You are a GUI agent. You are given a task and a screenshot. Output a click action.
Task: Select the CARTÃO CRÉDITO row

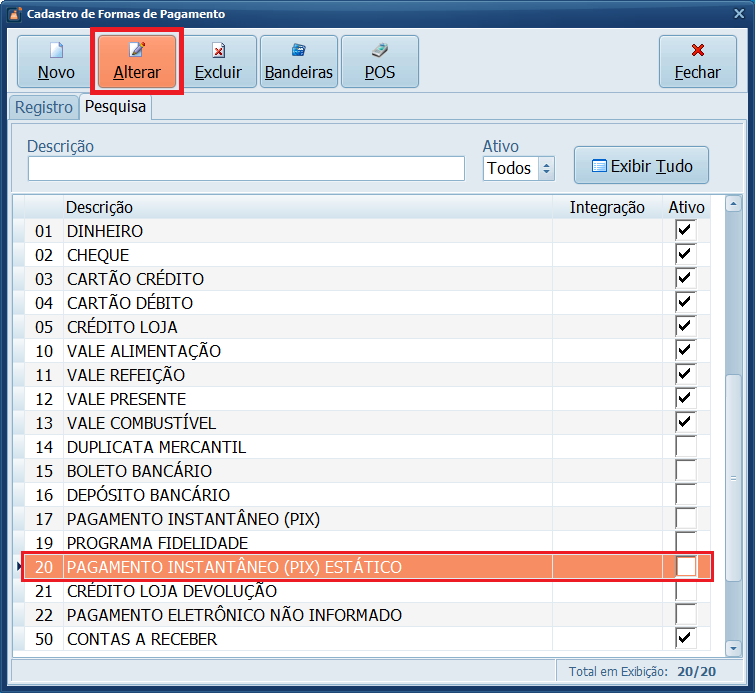click(300, 279)
